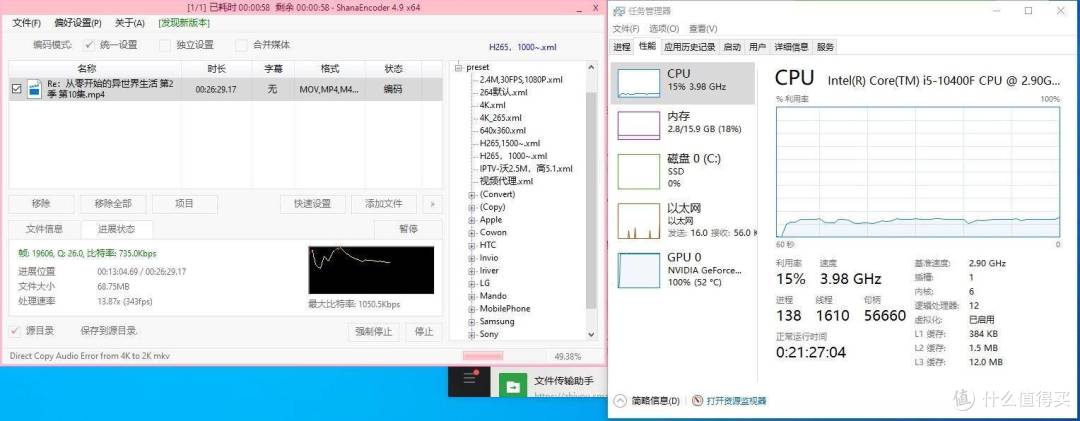Click the small arrow button beside 添加文件
This screenshot has height=421, width=1080.
coord(433,204)
